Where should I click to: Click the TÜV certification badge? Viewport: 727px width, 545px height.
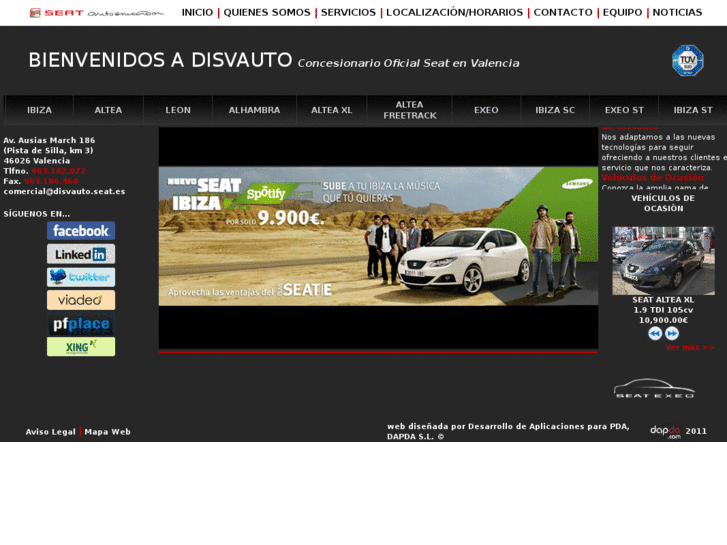[688, 60]
